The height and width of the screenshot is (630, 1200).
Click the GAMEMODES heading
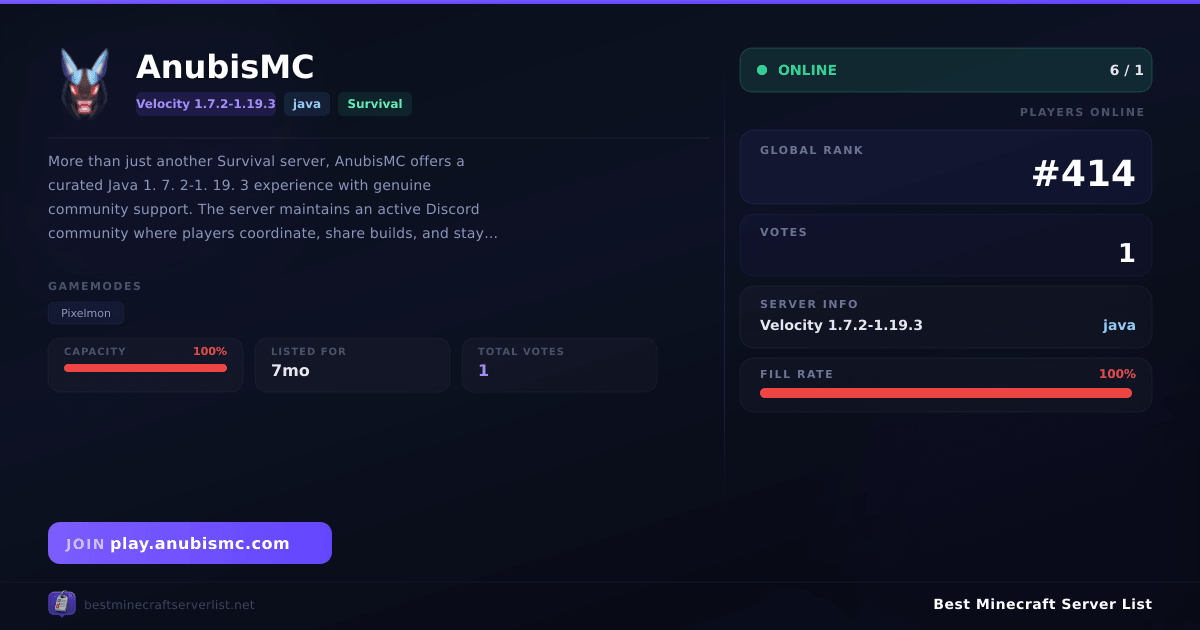(95, 286)
